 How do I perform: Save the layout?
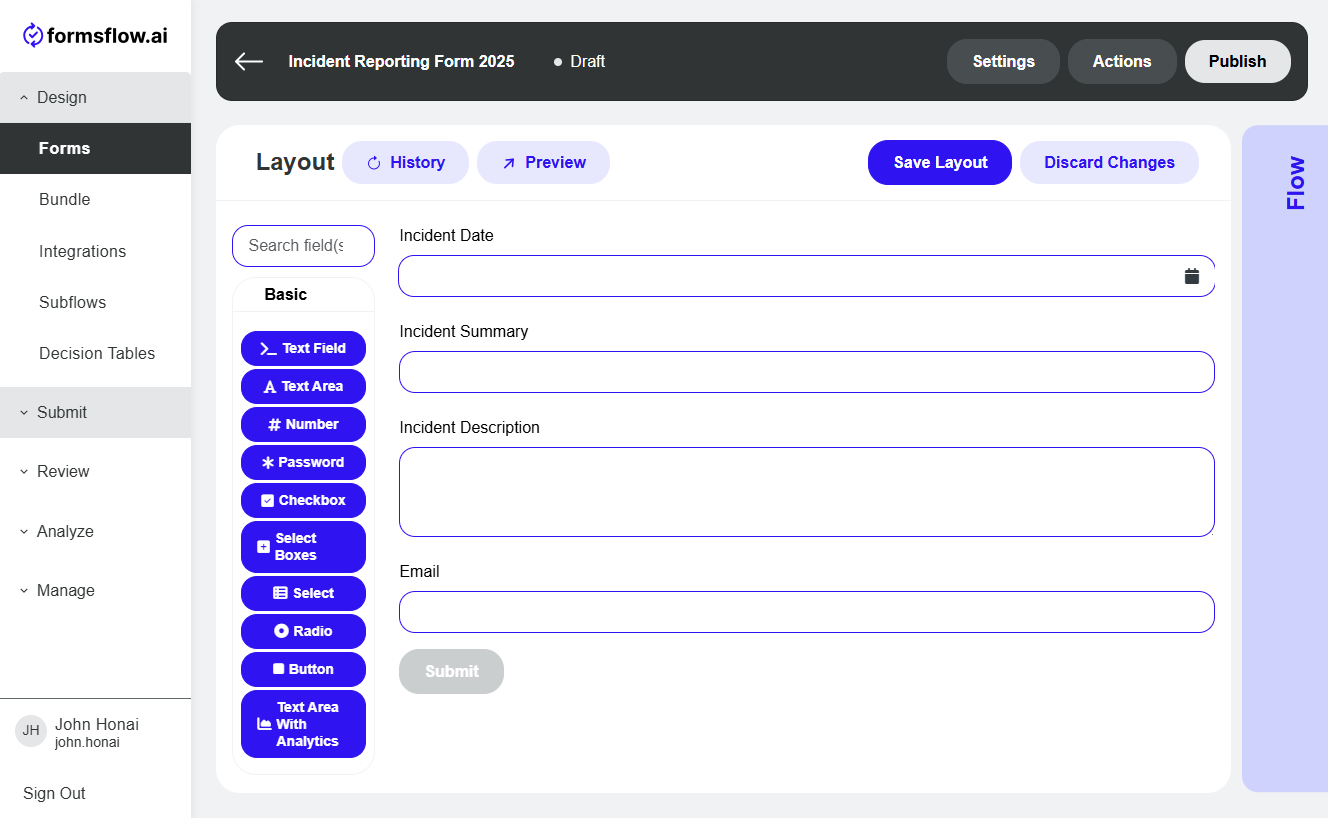(940, 162)
